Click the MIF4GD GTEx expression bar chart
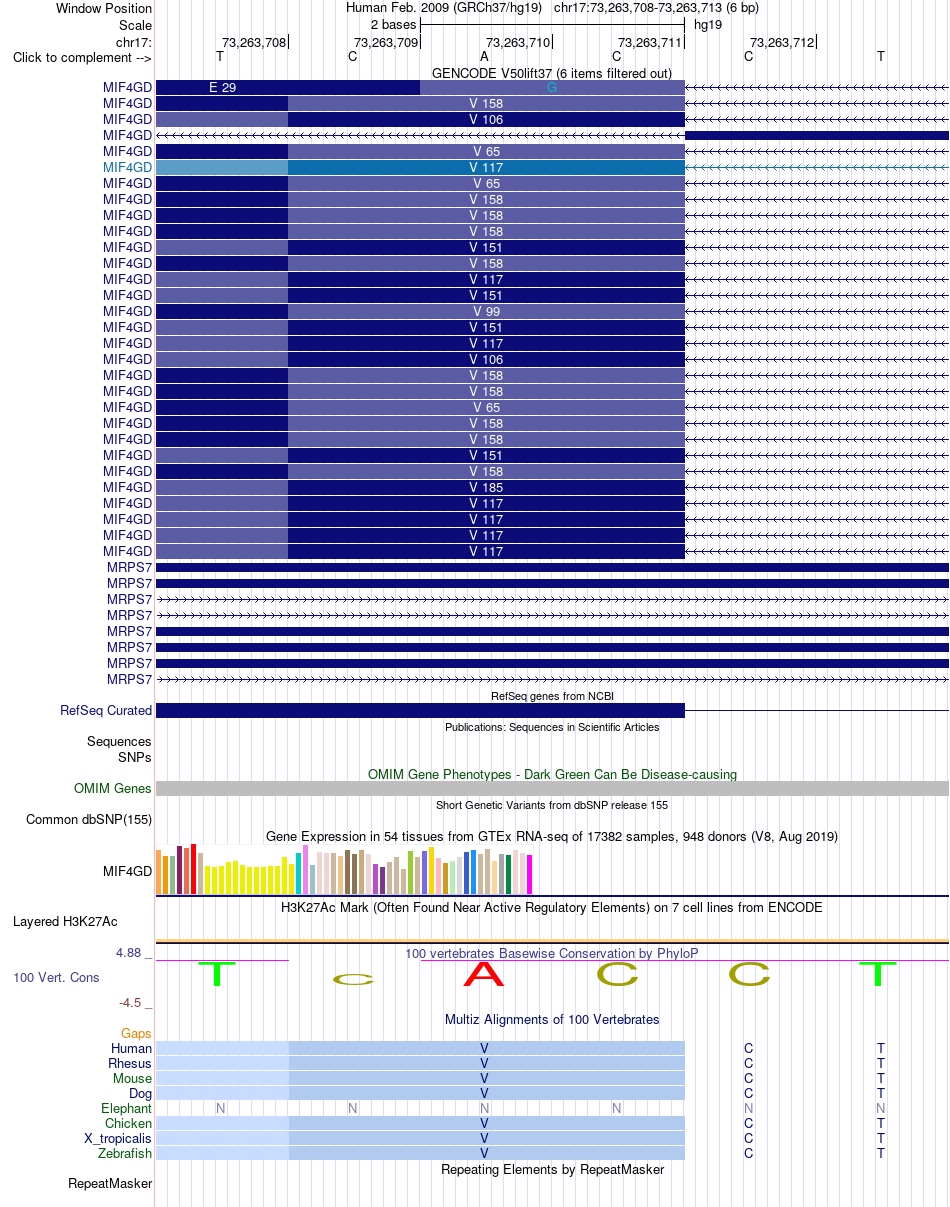950x1207 pixels. pos(345,870)
